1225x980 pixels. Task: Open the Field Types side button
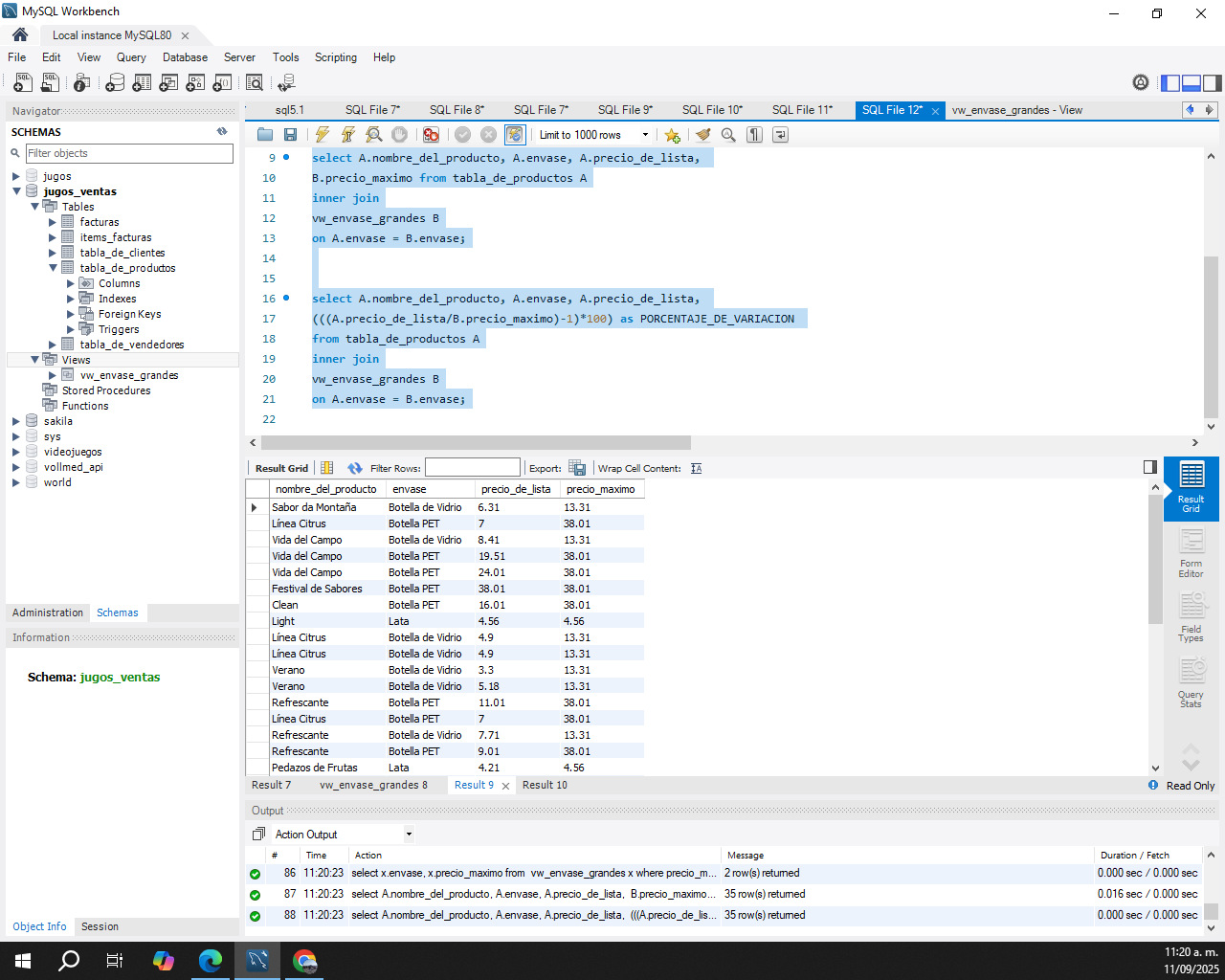pos(1192,618)
